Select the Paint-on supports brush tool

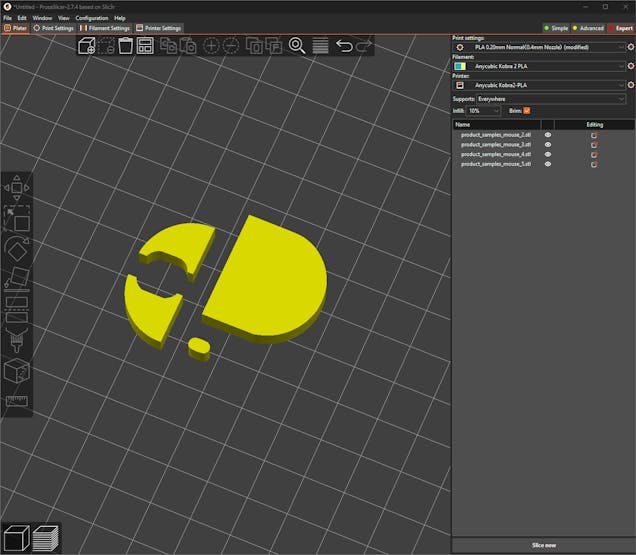(17, 340)
